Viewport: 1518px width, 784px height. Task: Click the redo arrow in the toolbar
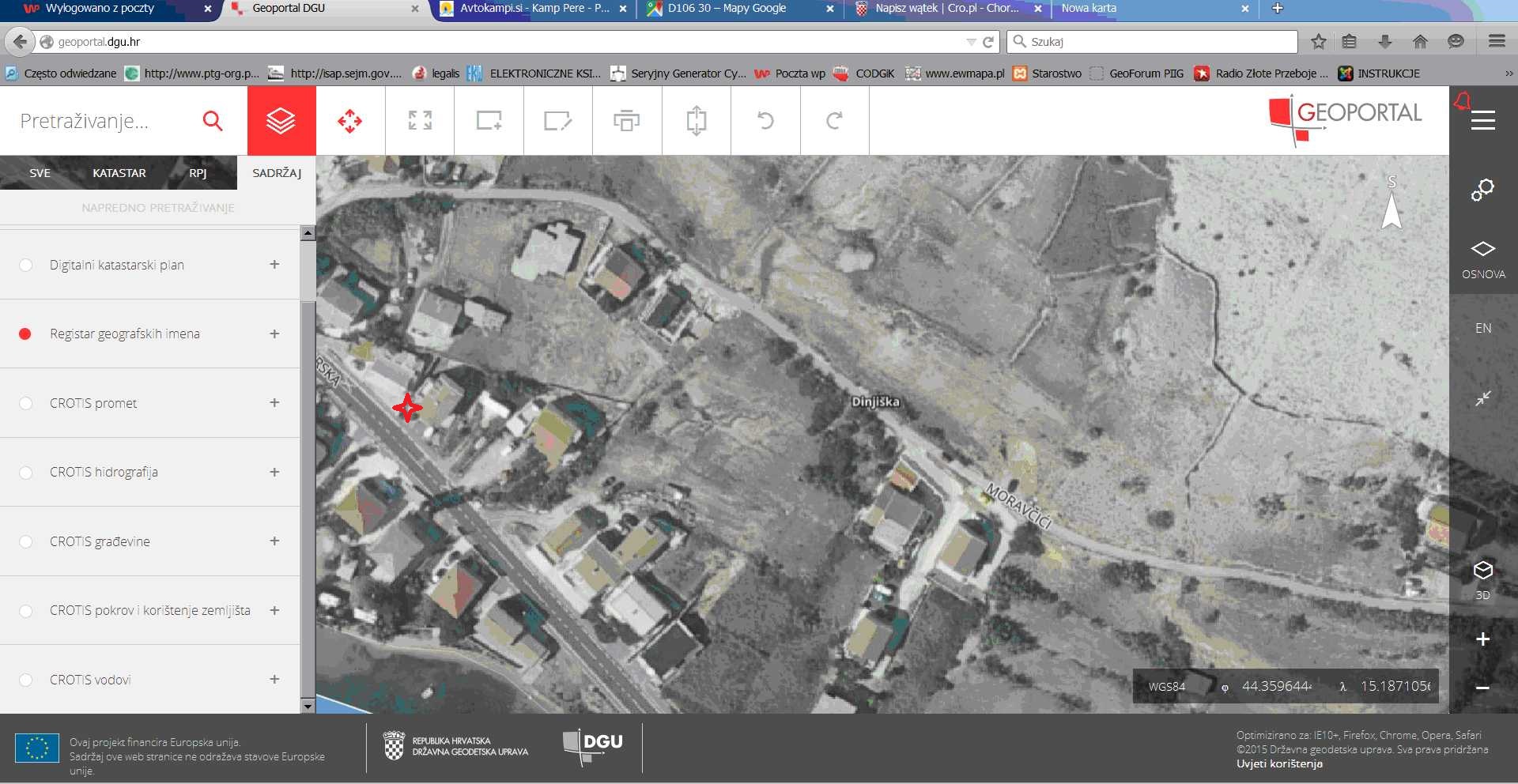(x=834, y=121)
